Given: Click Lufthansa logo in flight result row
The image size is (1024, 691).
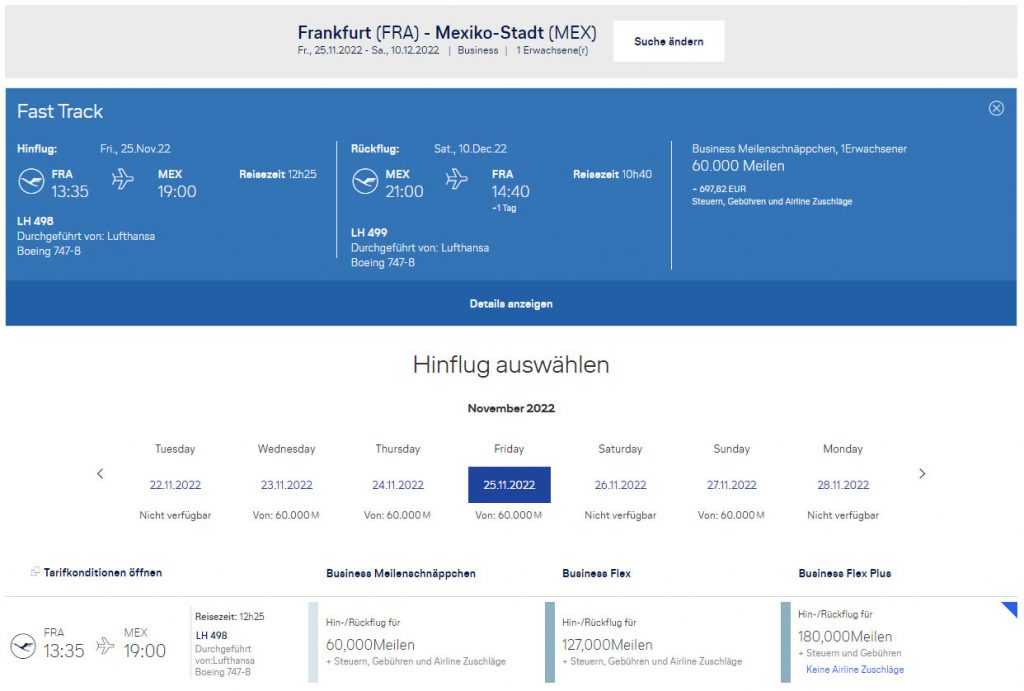Looking at the screenshot, I should tap(24, 646).
